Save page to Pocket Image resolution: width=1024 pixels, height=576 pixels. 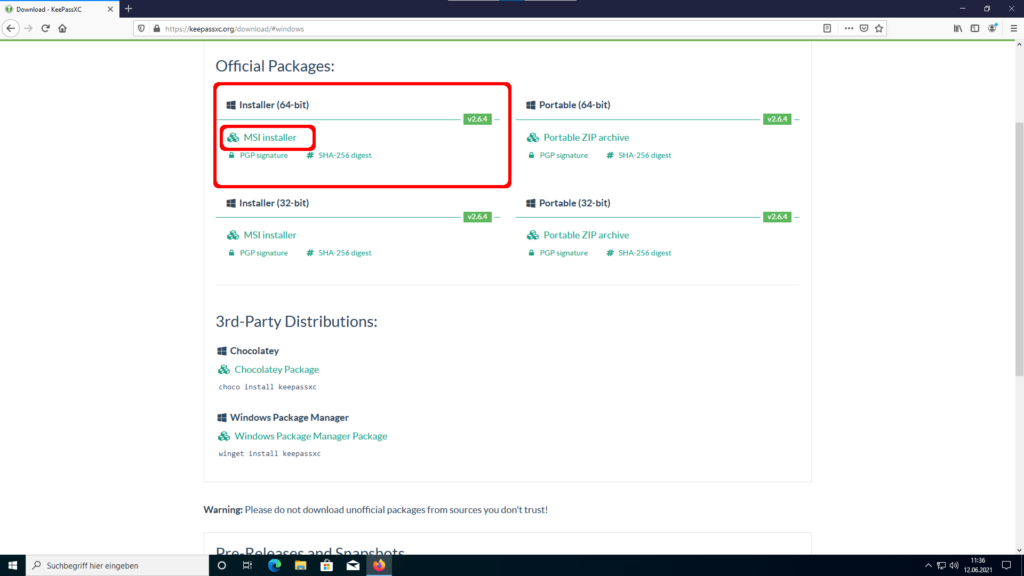click(x=864, y=29)
